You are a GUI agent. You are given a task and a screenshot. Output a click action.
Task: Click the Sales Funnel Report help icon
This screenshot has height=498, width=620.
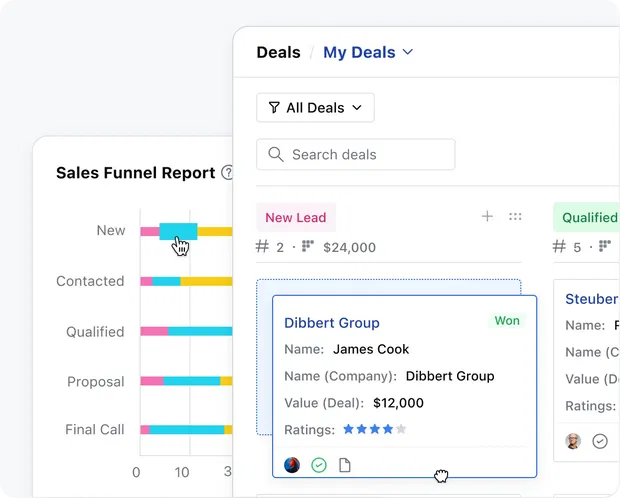227,173
